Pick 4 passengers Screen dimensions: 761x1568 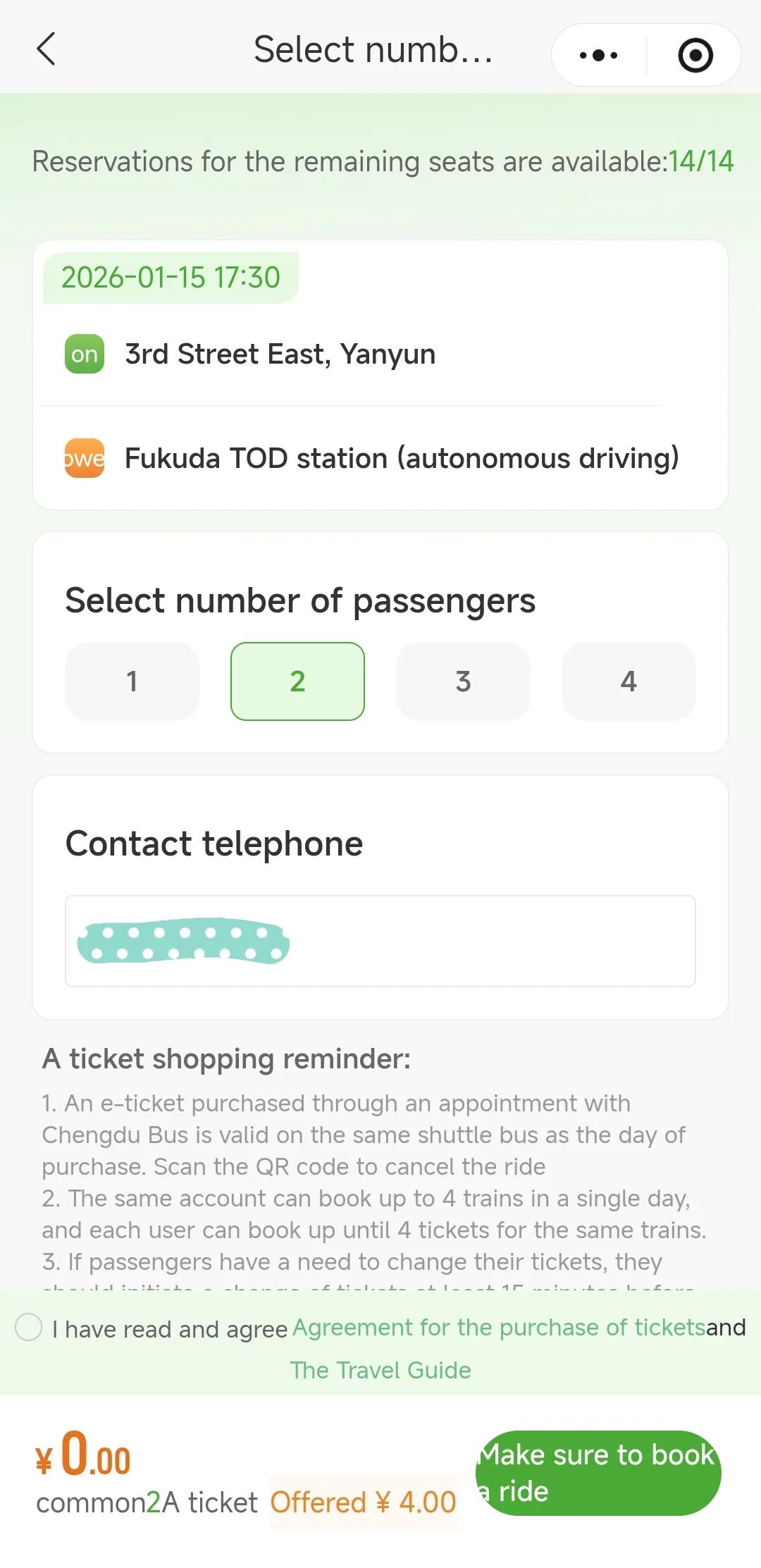coord(629,681)
